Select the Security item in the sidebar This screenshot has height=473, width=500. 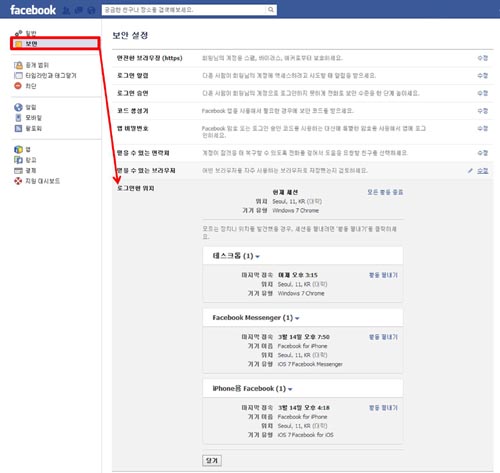(x=55, y=44)
